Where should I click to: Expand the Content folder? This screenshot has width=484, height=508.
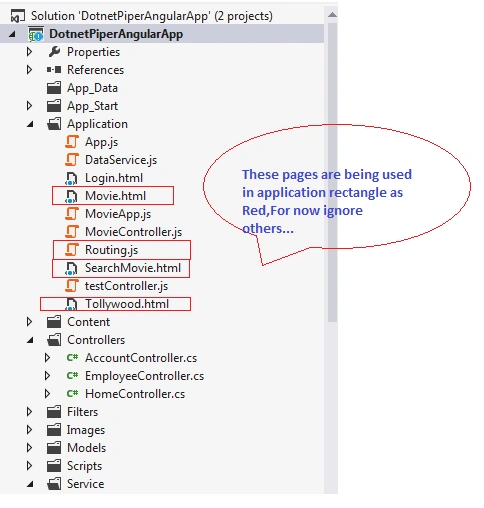tap(29, 322)
